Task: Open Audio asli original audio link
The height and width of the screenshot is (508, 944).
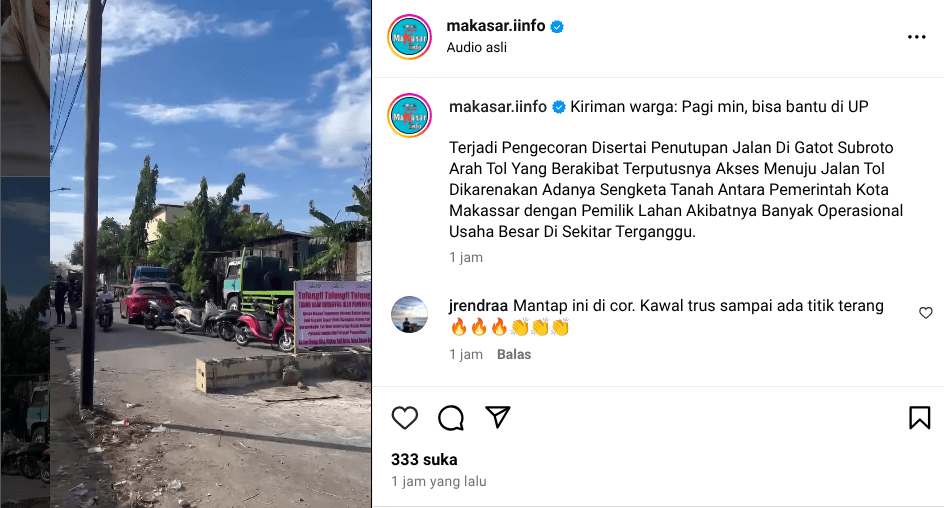Action: [476, 48]
